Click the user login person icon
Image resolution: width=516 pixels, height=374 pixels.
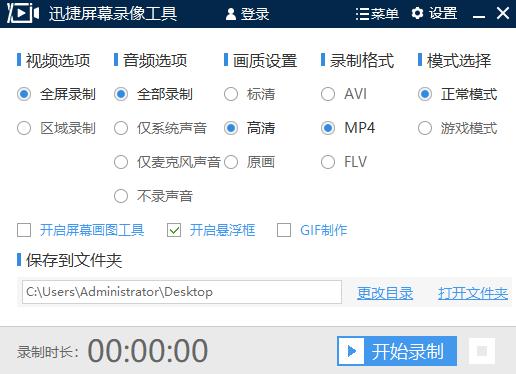[231, 14]
